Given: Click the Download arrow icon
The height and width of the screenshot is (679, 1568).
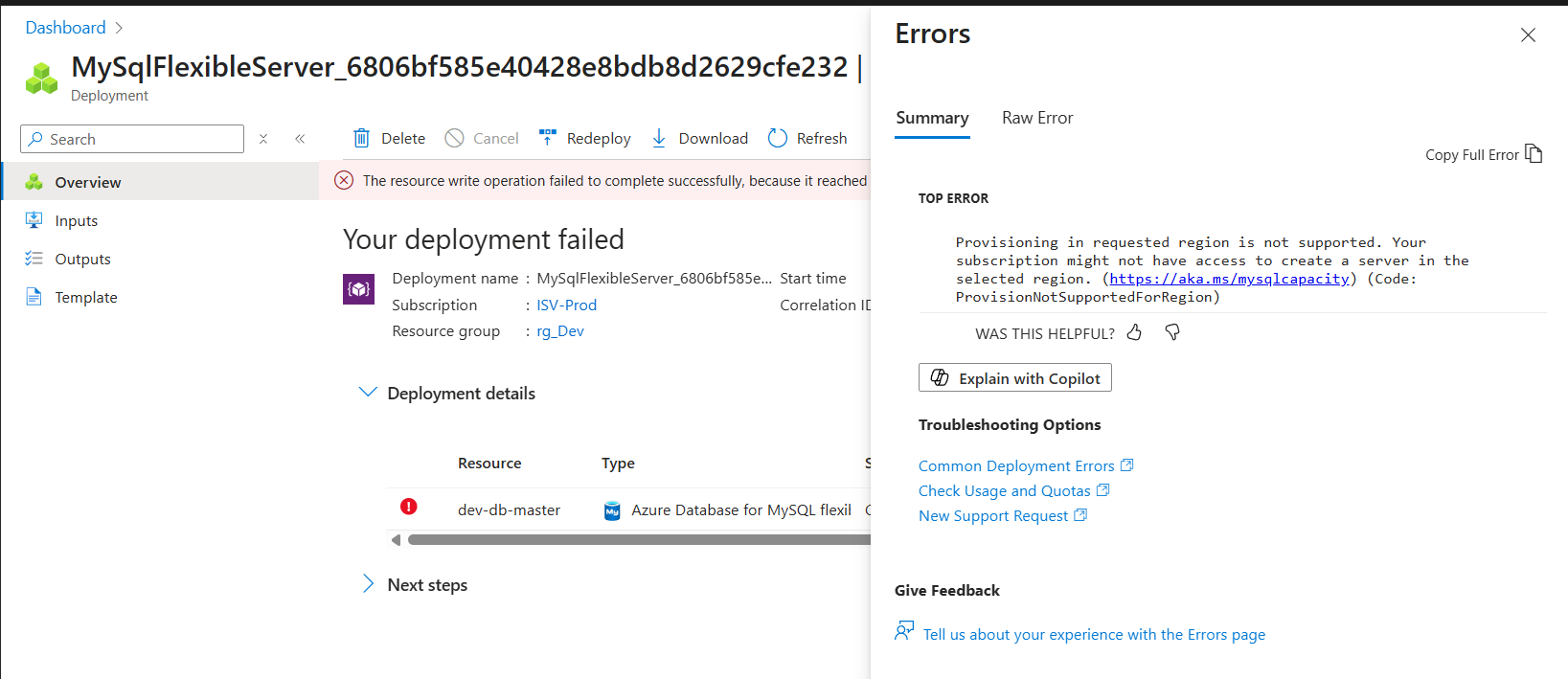Looking at the screenshot, I should click(659, 138).
